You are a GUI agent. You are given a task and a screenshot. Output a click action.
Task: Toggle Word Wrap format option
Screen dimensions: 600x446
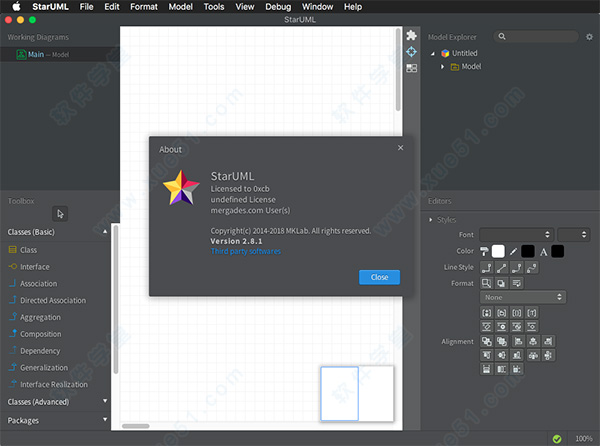click(x=517, y=283)
